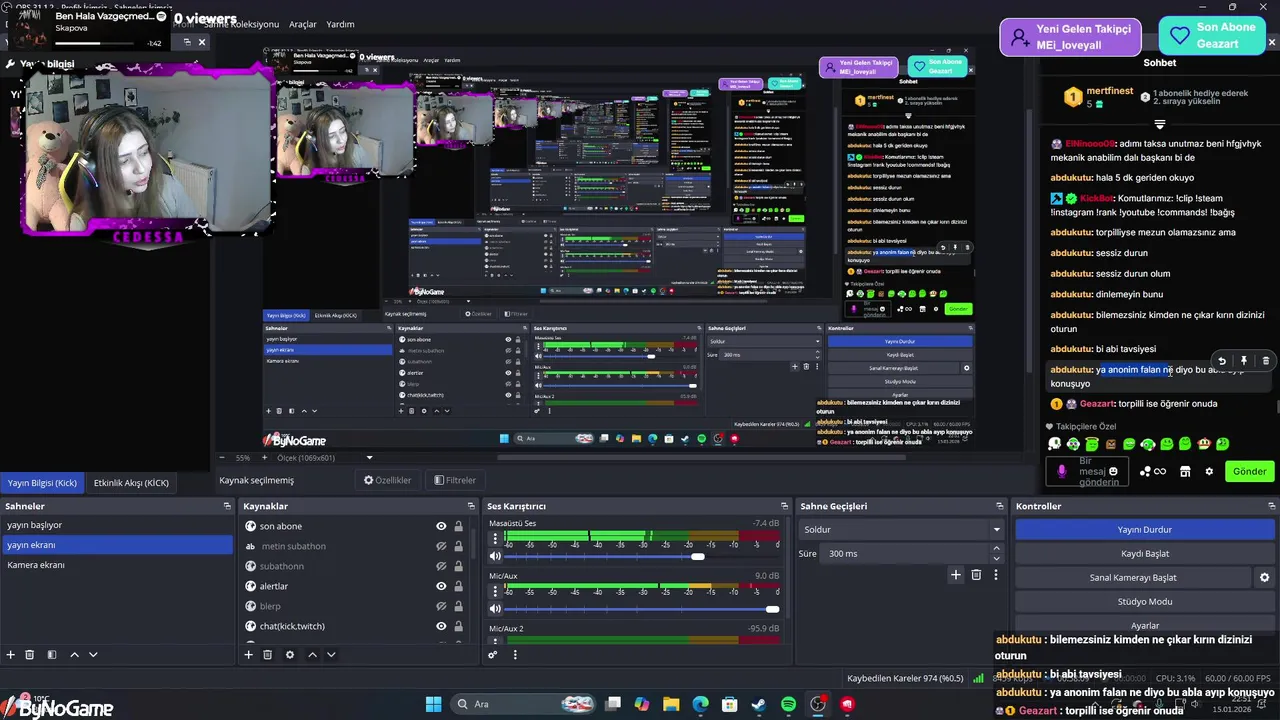Move scene down with Sahneler down arrow
The height and width of the screenshot is (720, 1280).
[x=93, y=654]
